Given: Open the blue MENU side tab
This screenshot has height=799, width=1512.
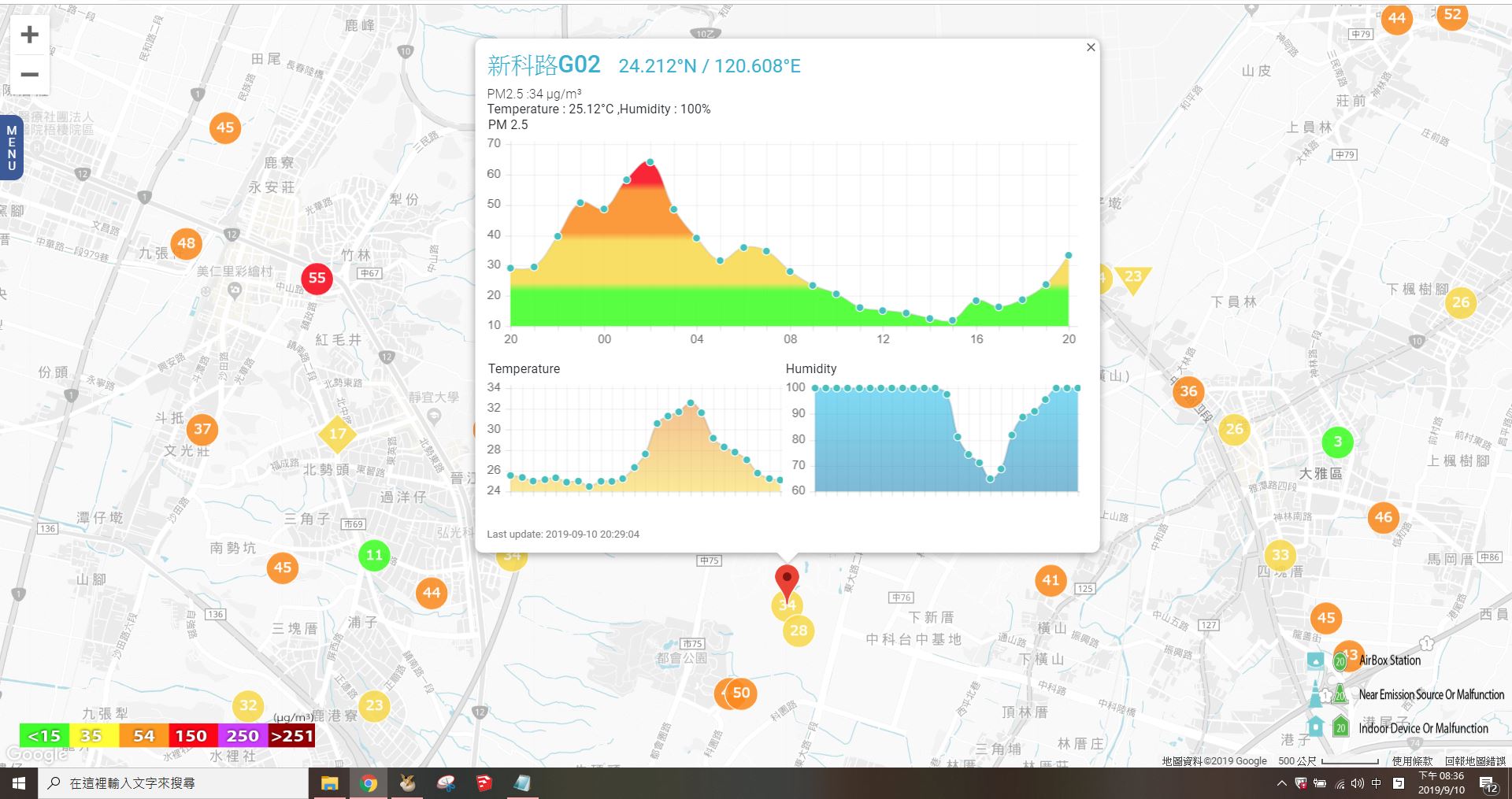Looking at the screenshot, I should [x=11, y=148].
